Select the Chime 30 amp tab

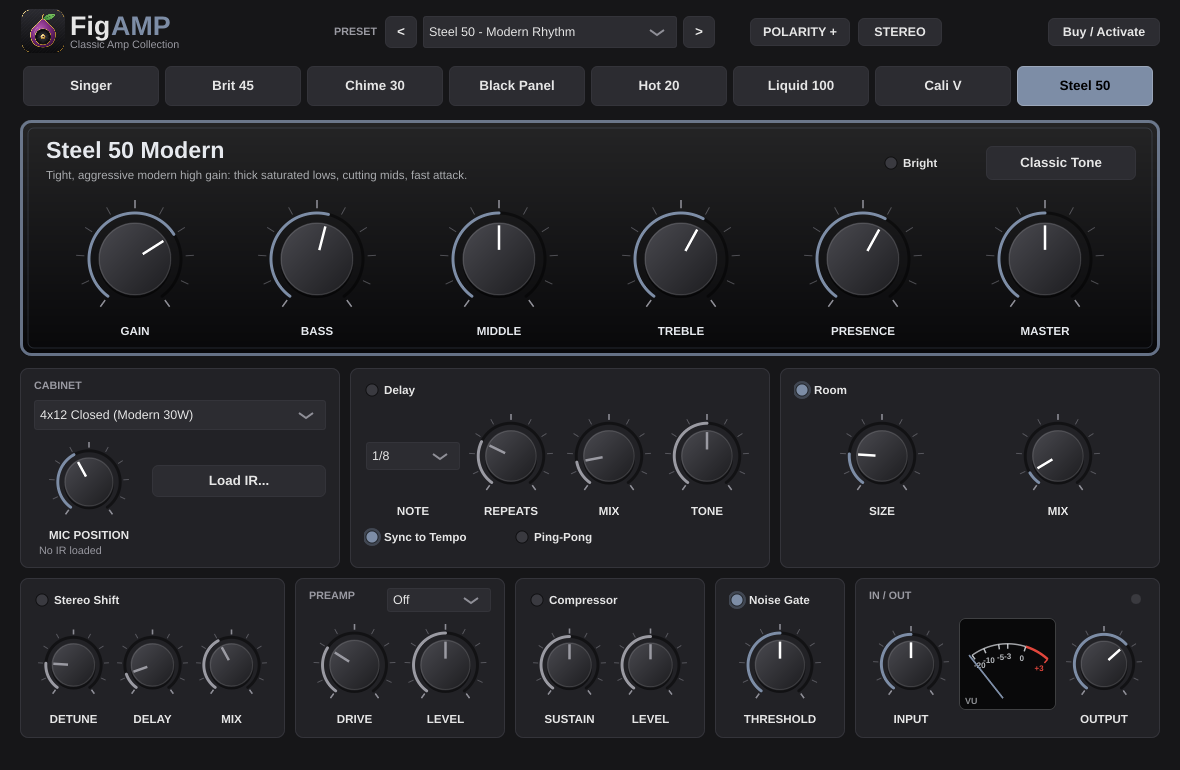click(375, 86)
